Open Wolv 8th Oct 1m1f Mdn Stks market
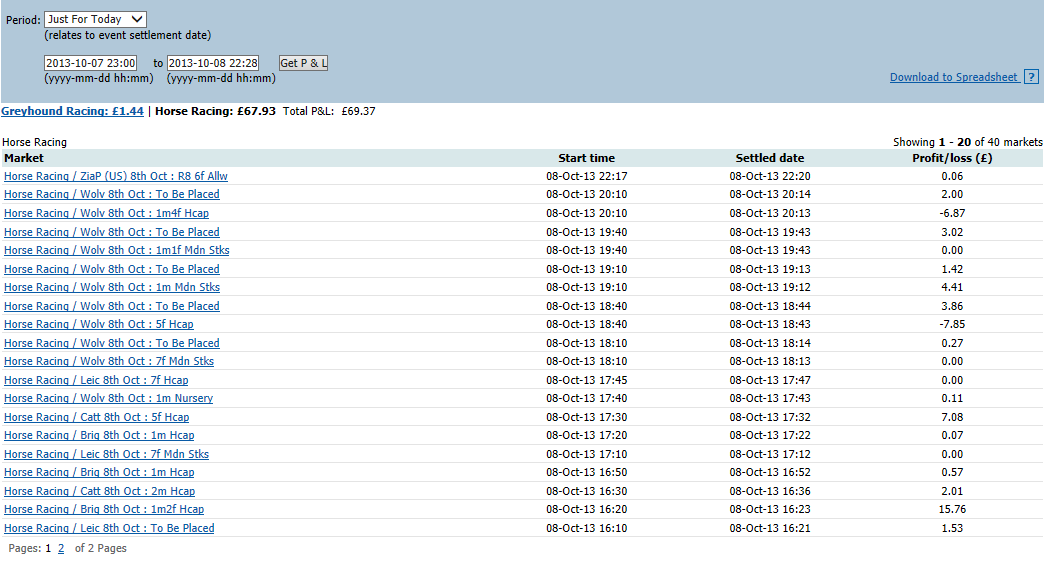The width and height of the screenshot is (1058, 561). (x=117, y=250)
